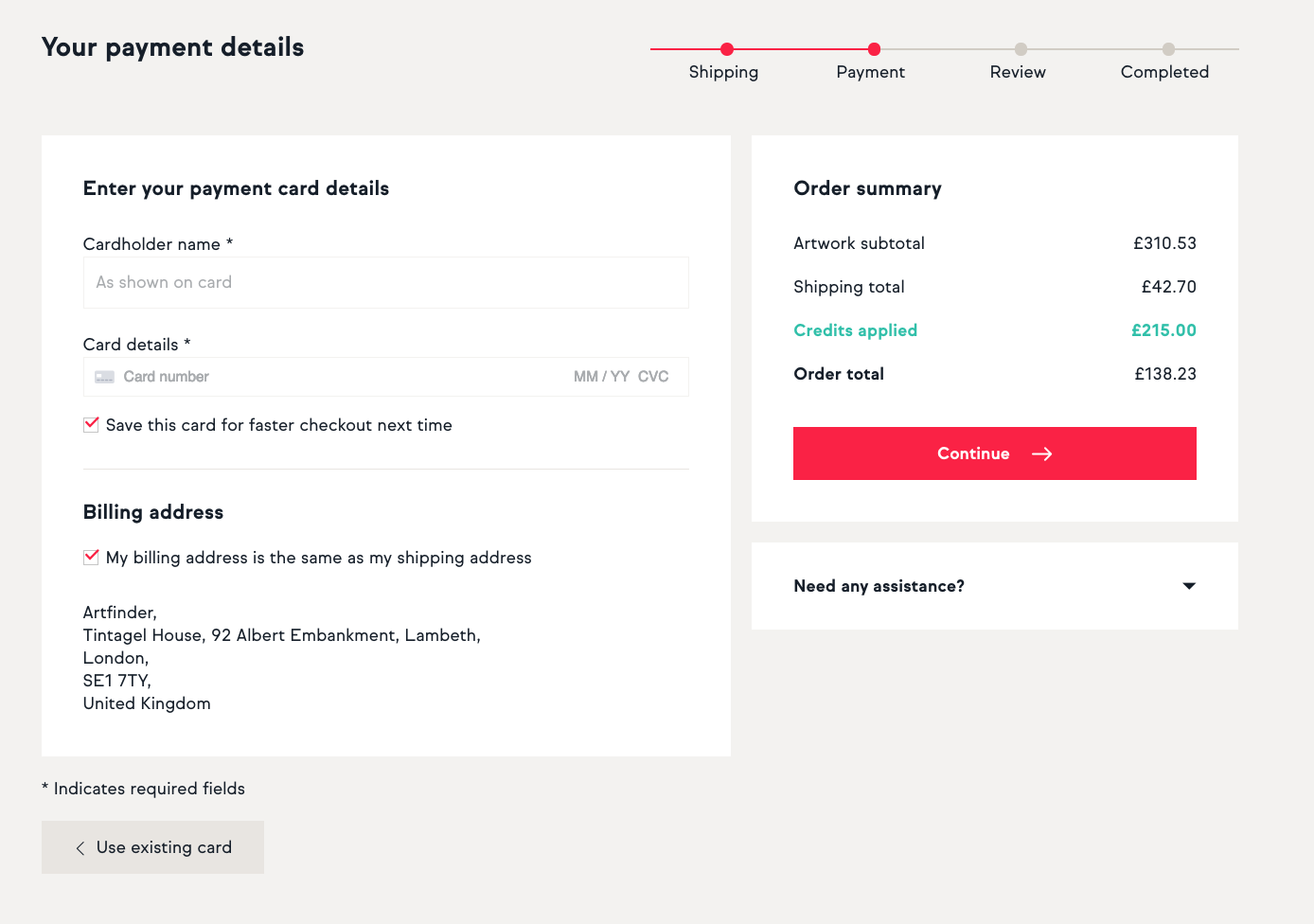This screenshot has width=1314, height=924.
Task: Uncheck Save this card for faster checkout
Action: [x=91, y=425]
